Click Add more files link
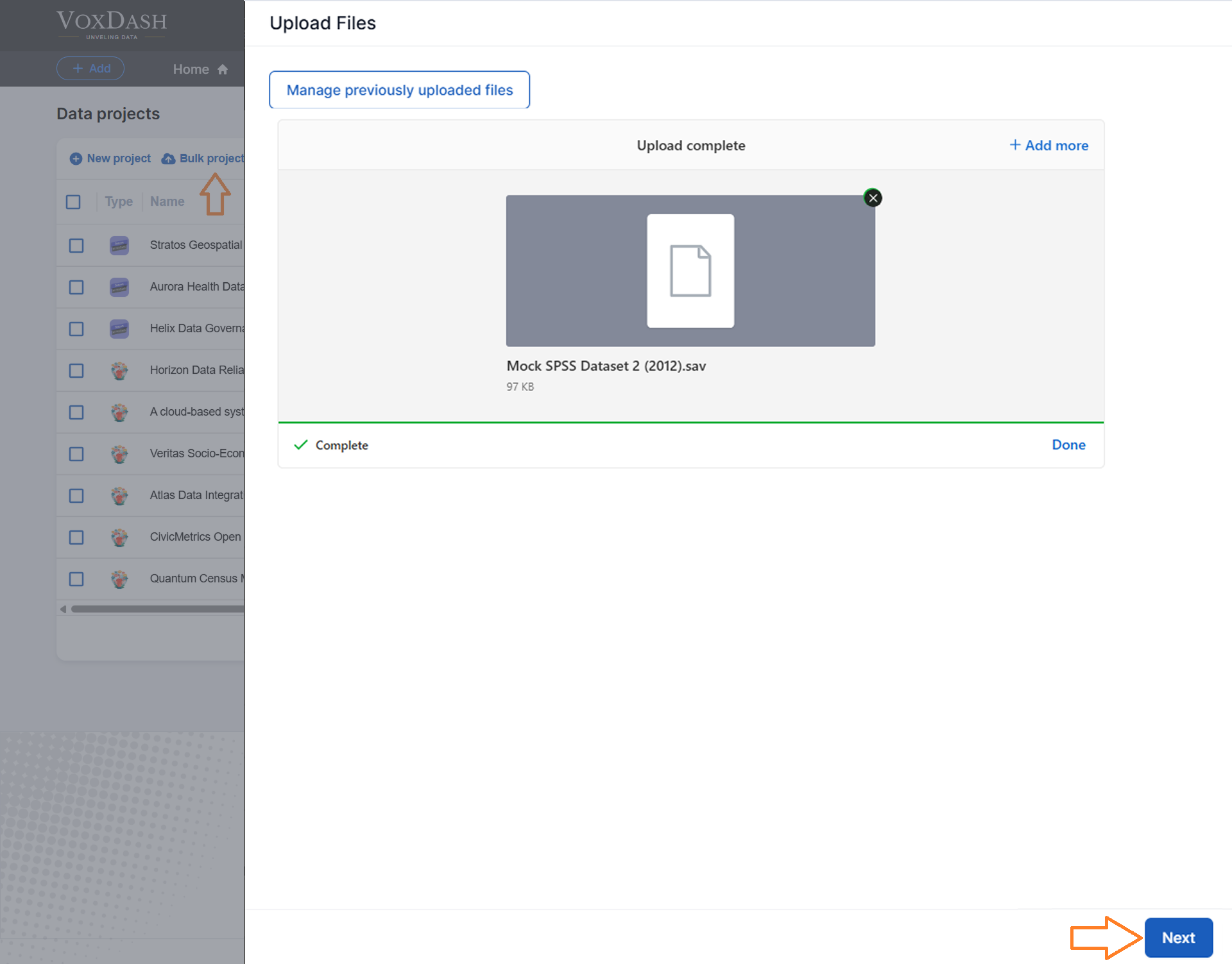Screen dimensions: 1232x964 [x=1049, y=146]
